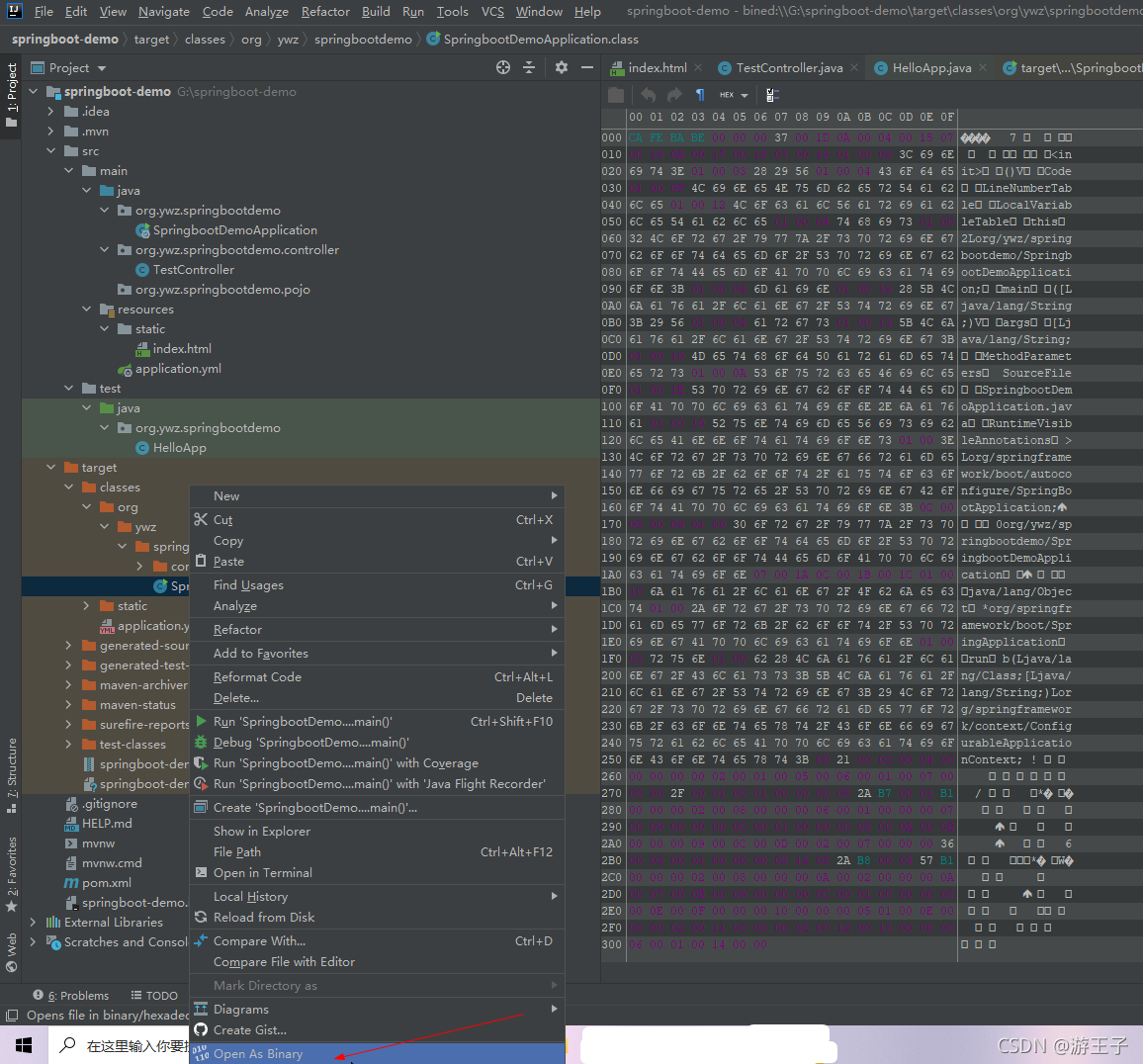1143x1064 pixels.
Task: Choose Show in Explorer
Action: pyautogui.click(x=377, y=832)
